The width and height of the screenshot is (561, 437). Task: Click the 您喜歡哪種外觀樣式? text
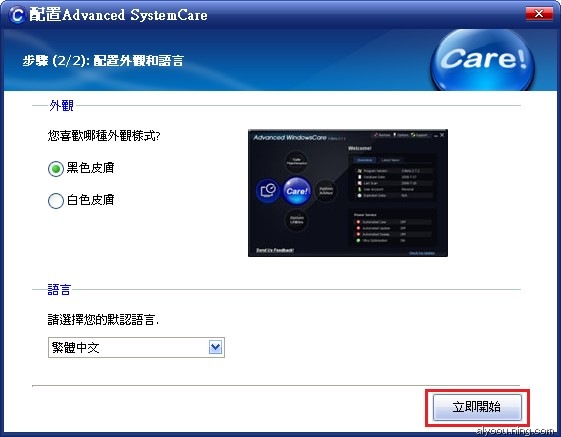[x=104, y=136]
